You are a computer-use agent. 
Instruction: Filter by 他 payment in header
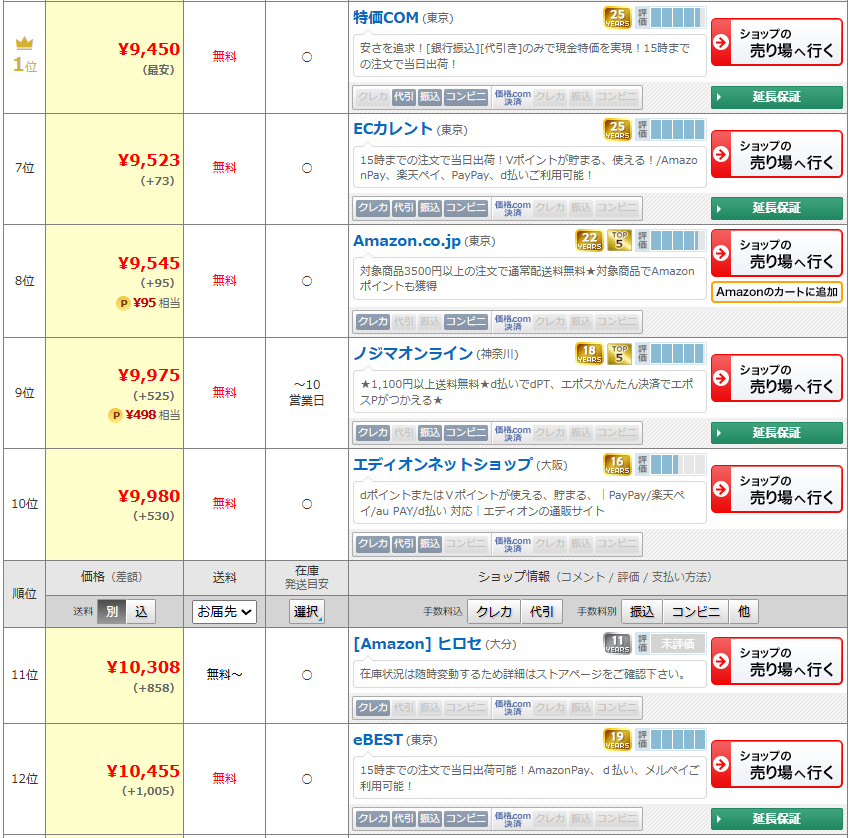point(744,611)
